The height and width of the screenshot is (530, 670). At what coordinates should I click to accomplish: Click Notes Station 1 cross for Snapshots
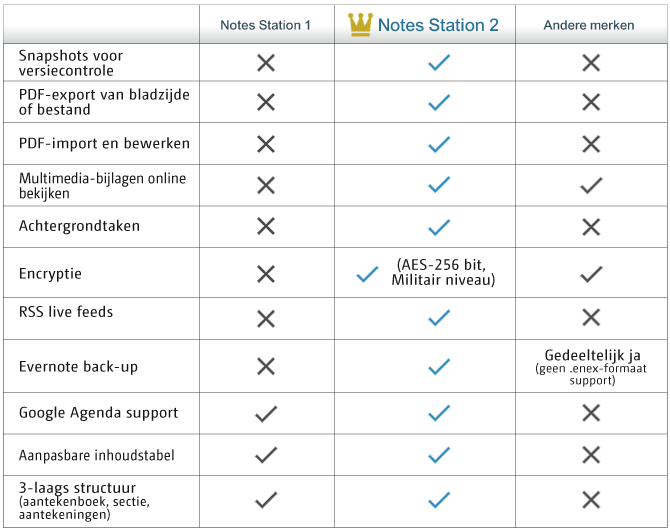pos(266,63)
